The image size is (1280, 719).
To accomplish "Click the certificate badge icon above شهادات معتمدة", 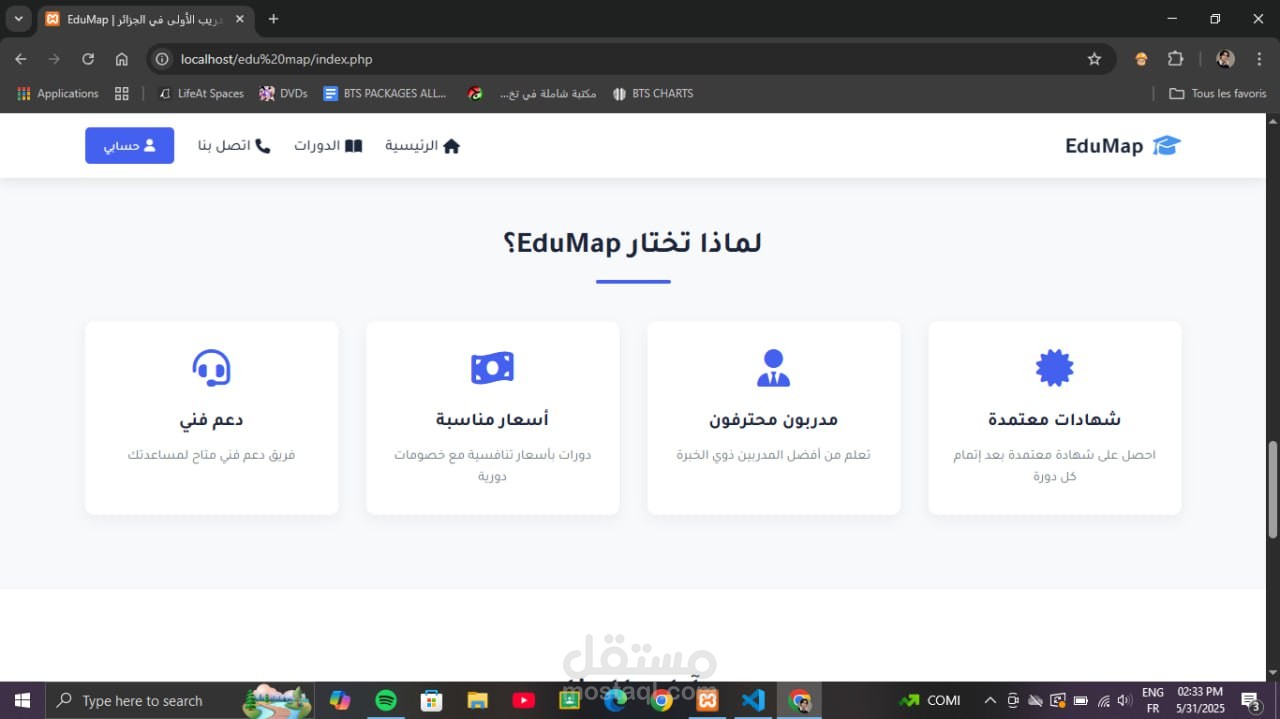I will [1054, 368].
